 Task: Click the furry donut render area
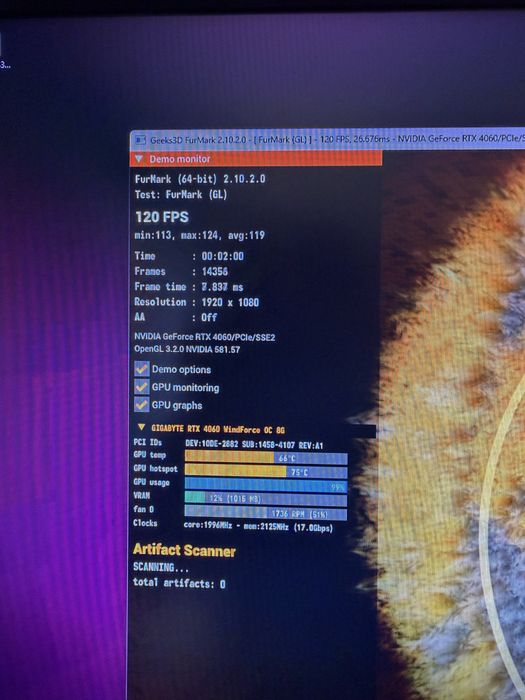[x=453, y=424]
